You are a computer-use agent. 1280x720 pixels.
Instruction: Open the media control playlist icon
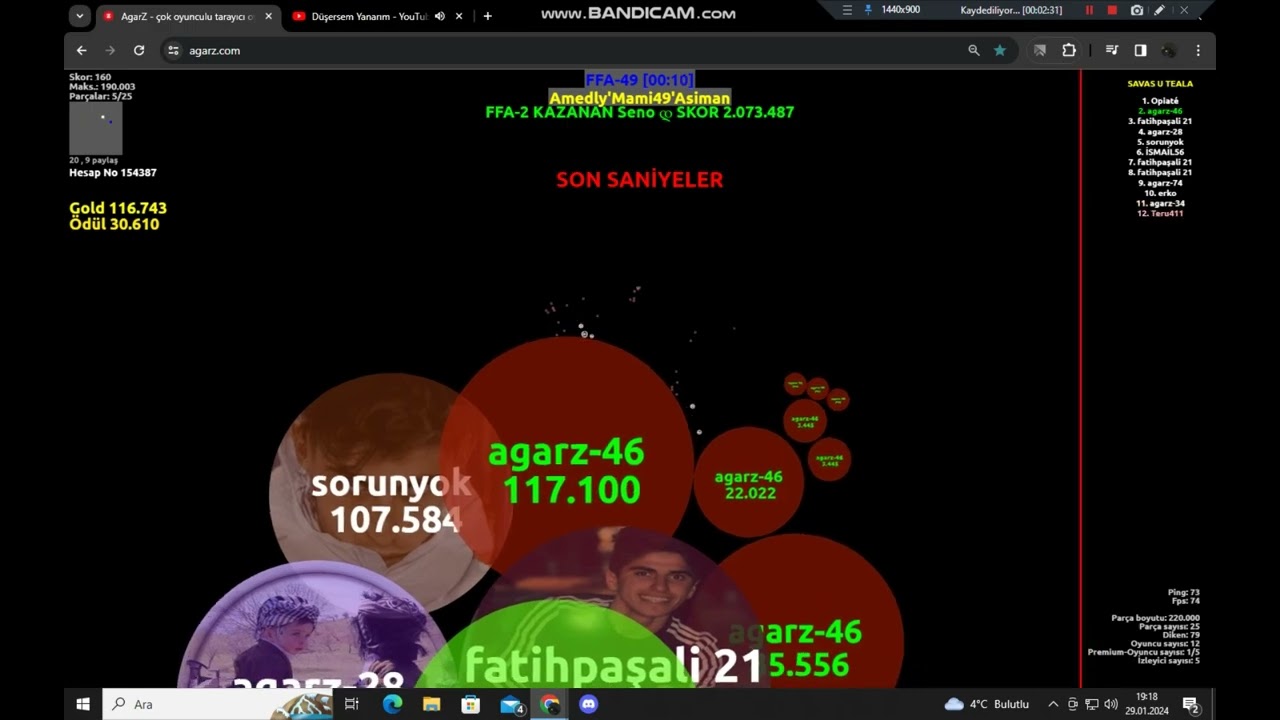tap(1112, 50)
